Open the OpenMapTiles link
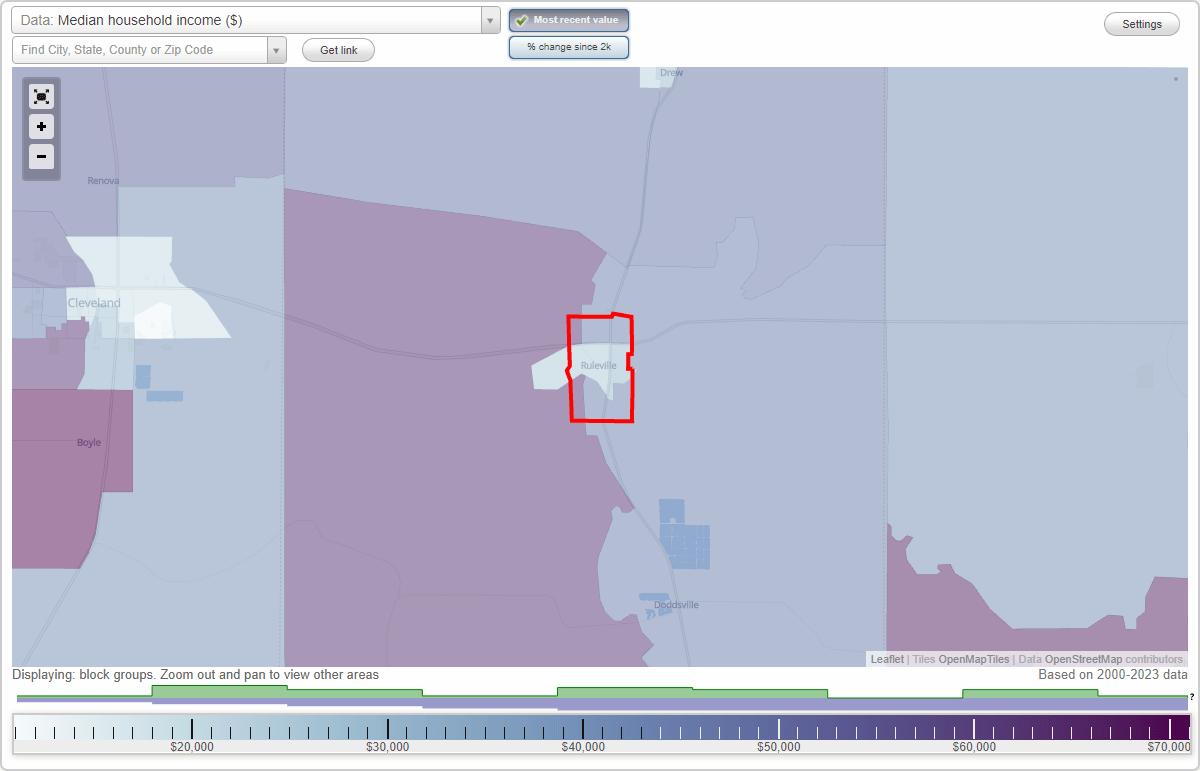This screenshot has height=771, width=1200. (975, 659)
